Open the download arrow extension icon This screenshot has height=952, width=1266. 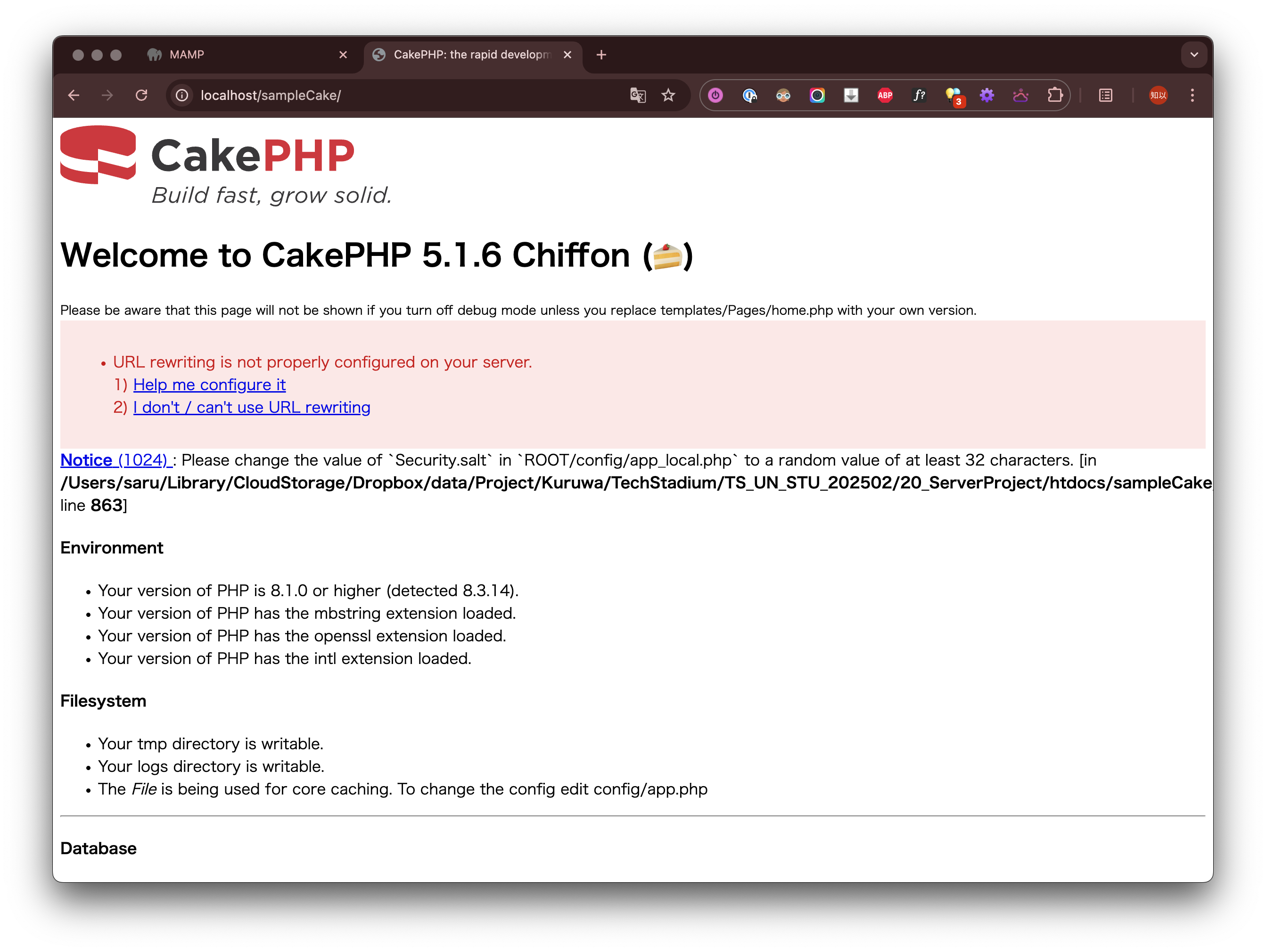click(x=851, y=96)
